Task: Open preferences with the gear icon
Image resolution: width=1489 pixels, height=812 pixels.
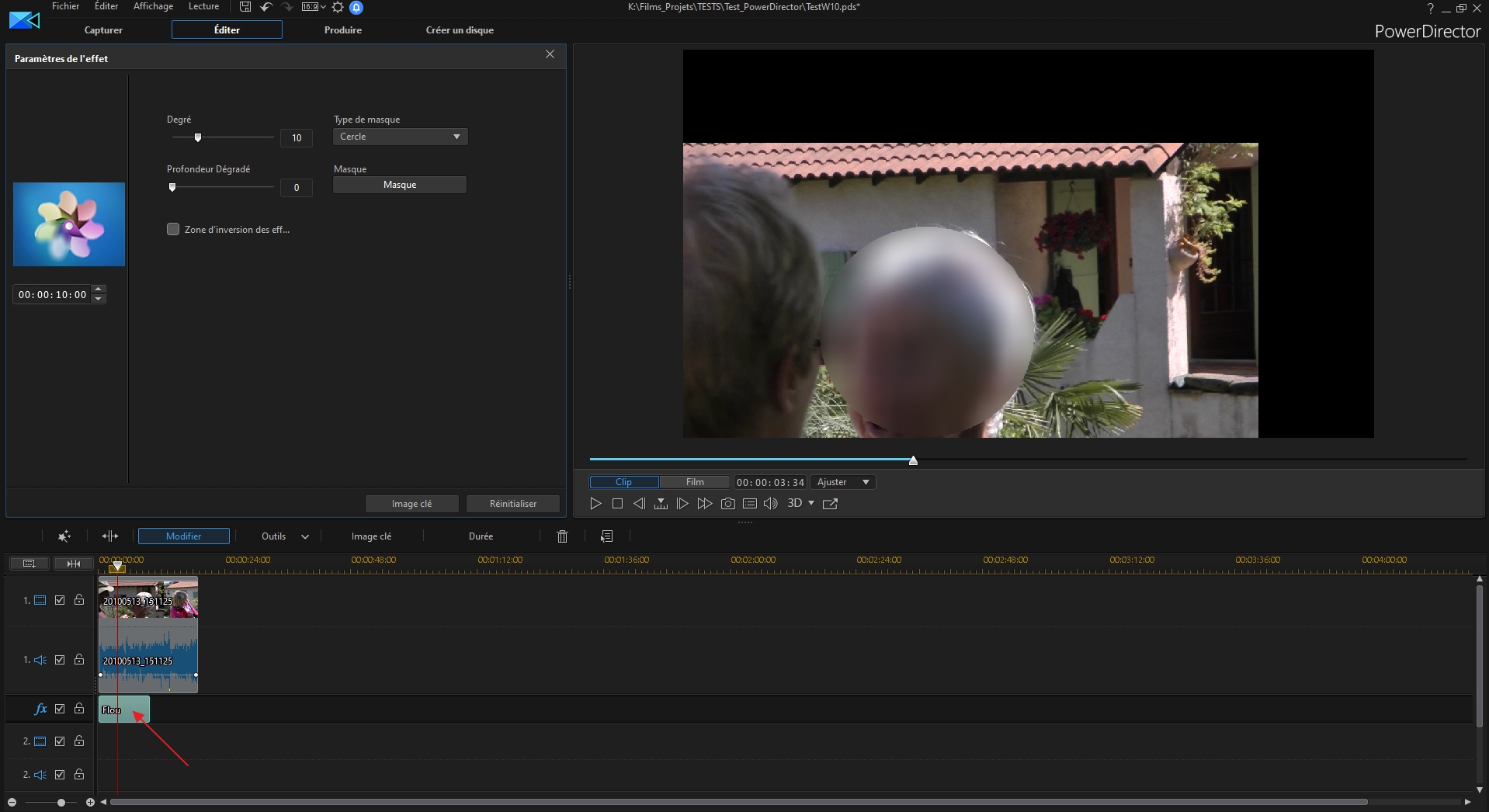Action: (x=338, y=7)
